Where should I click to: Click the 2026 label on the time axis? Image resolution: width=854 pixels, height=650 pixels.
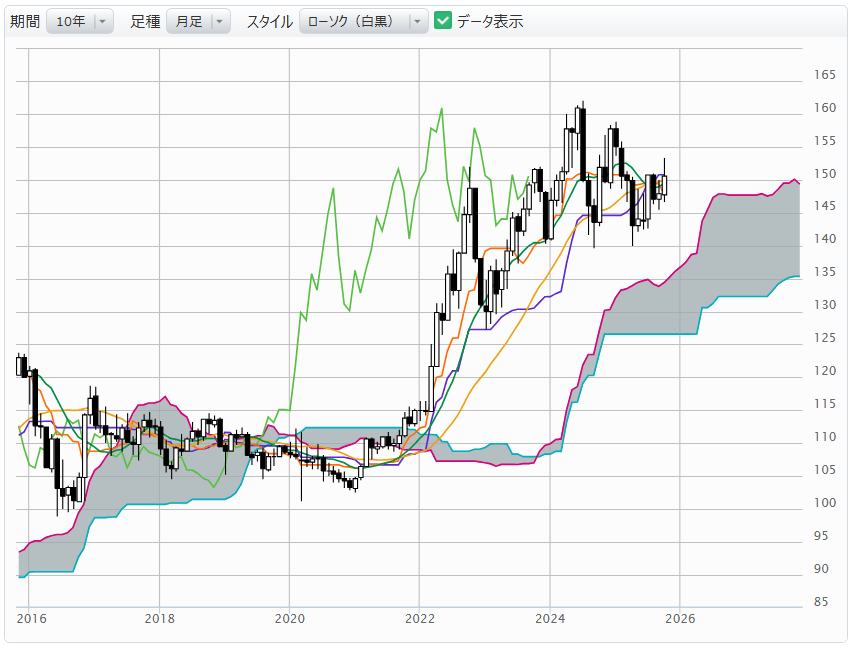[680, 618]
